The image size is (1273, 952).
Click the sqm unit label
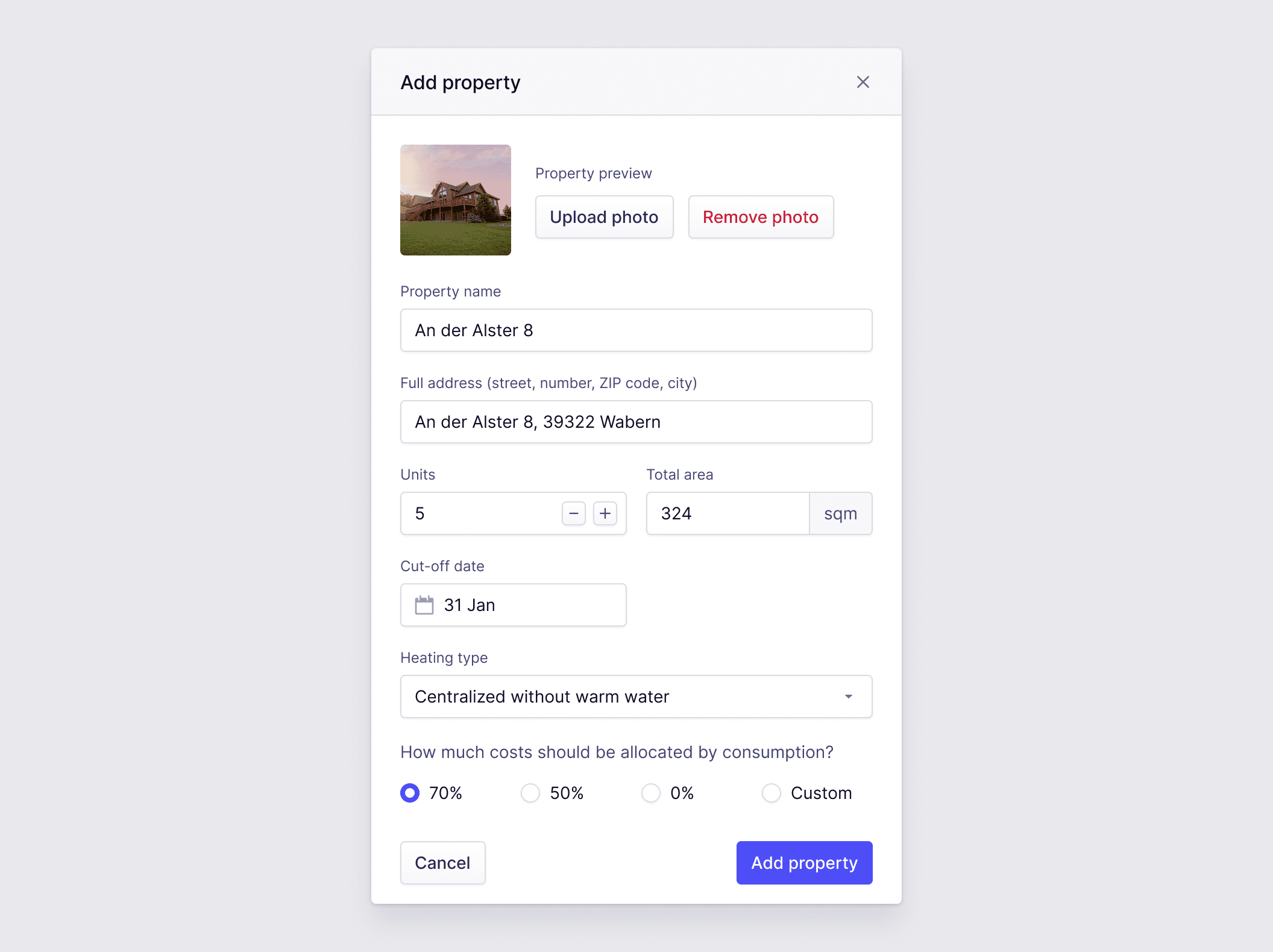[840, 513]
